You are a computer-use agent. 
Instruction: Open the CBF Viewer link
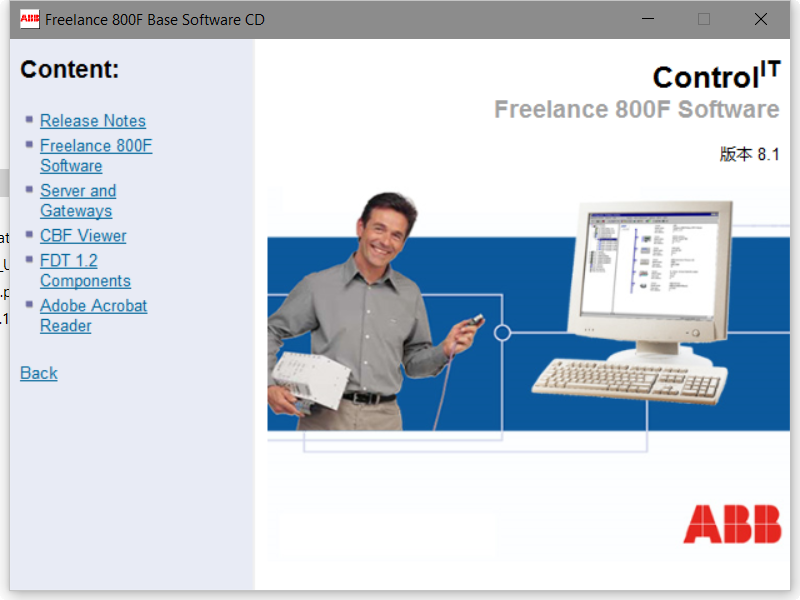pyautogui.click(x=83, y=236)
